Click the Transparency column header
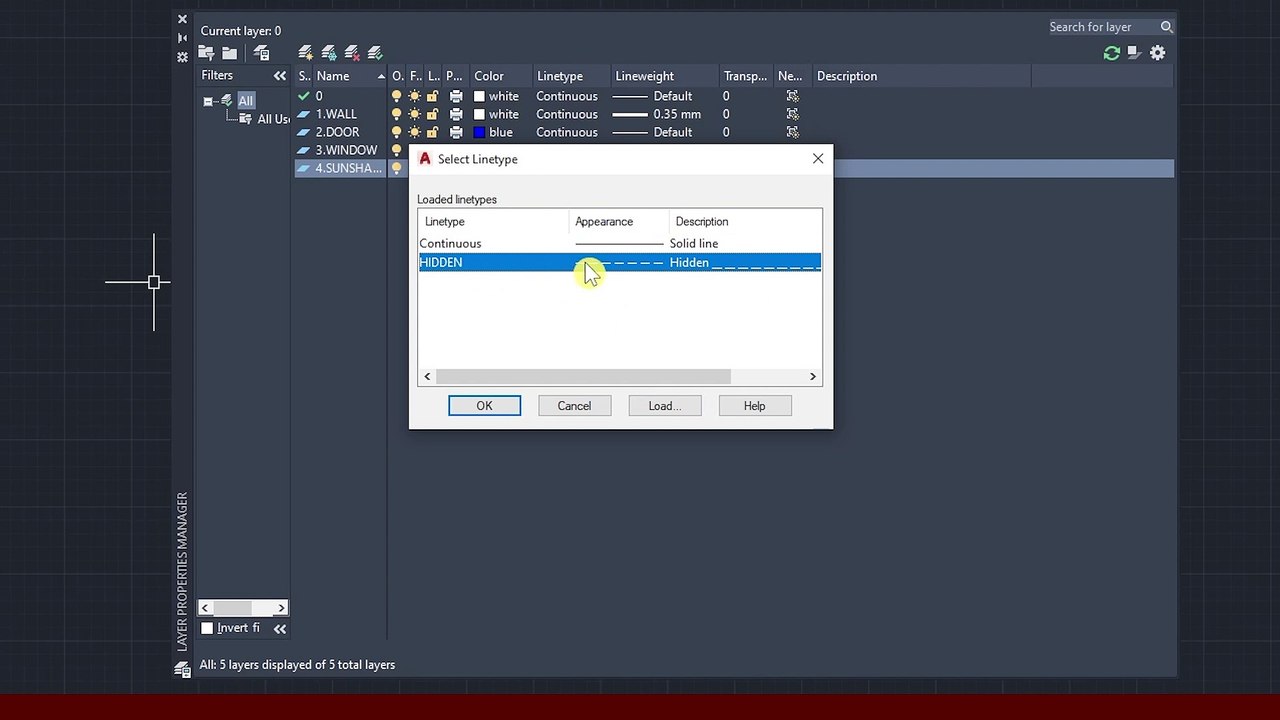This screenshot has width=1280, height=720. [746, 76]
